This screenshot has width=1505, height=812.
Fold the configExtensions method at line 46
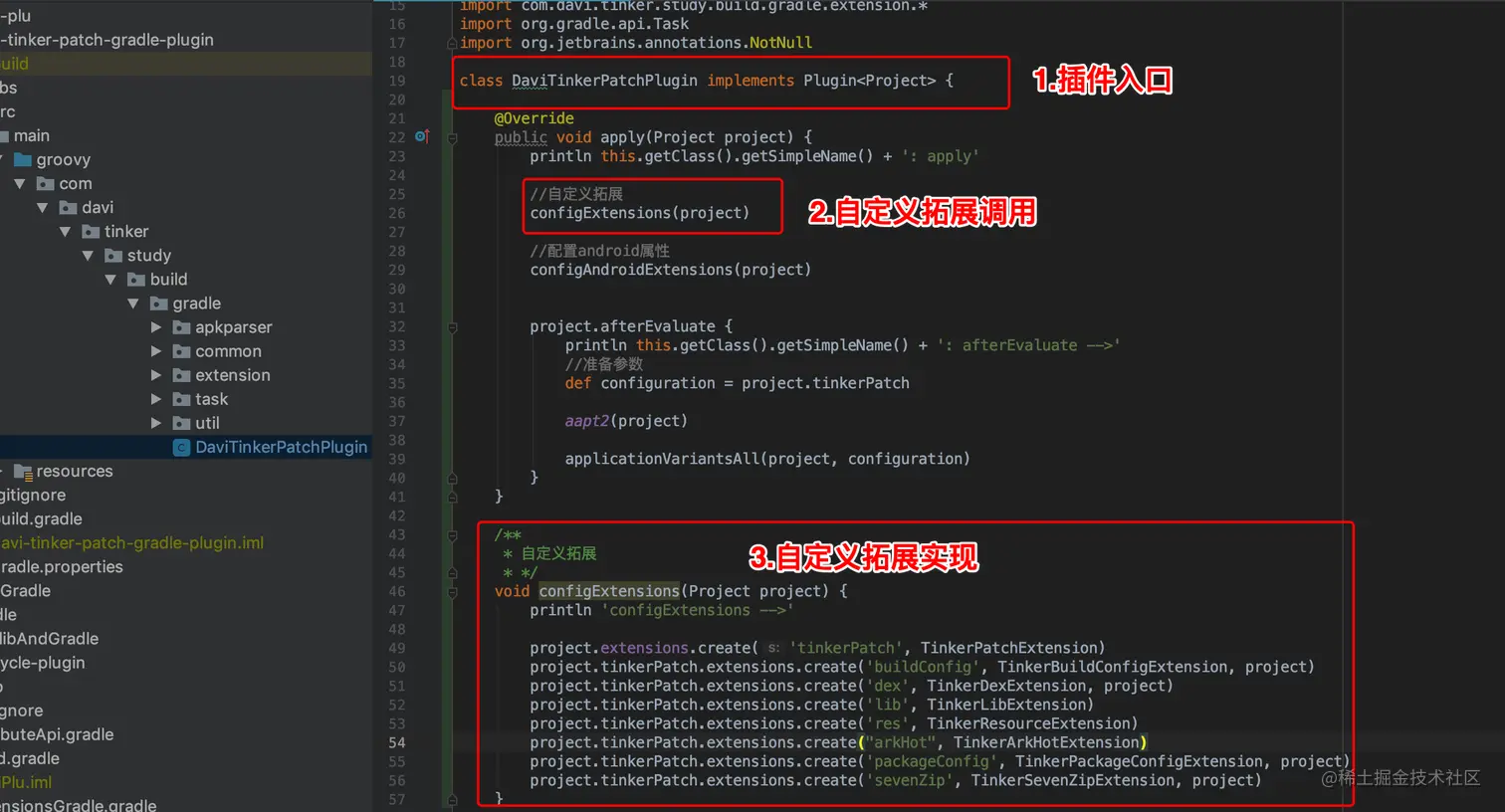[452, 592]
